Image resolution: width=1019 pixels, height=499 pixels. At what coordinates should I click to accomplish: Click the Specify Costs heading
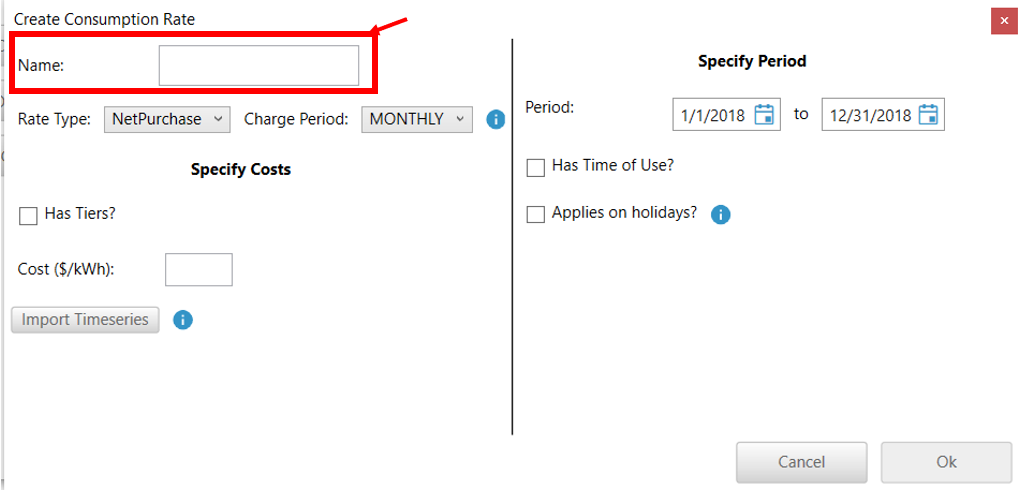coord(241,169)
